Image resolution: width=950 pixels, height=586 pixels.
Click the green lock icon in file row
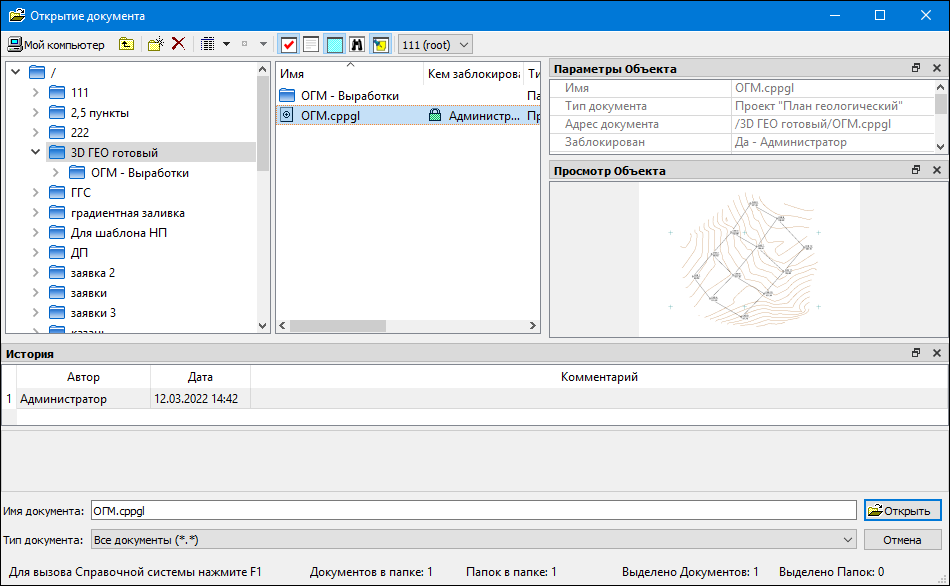coord(434,115)
